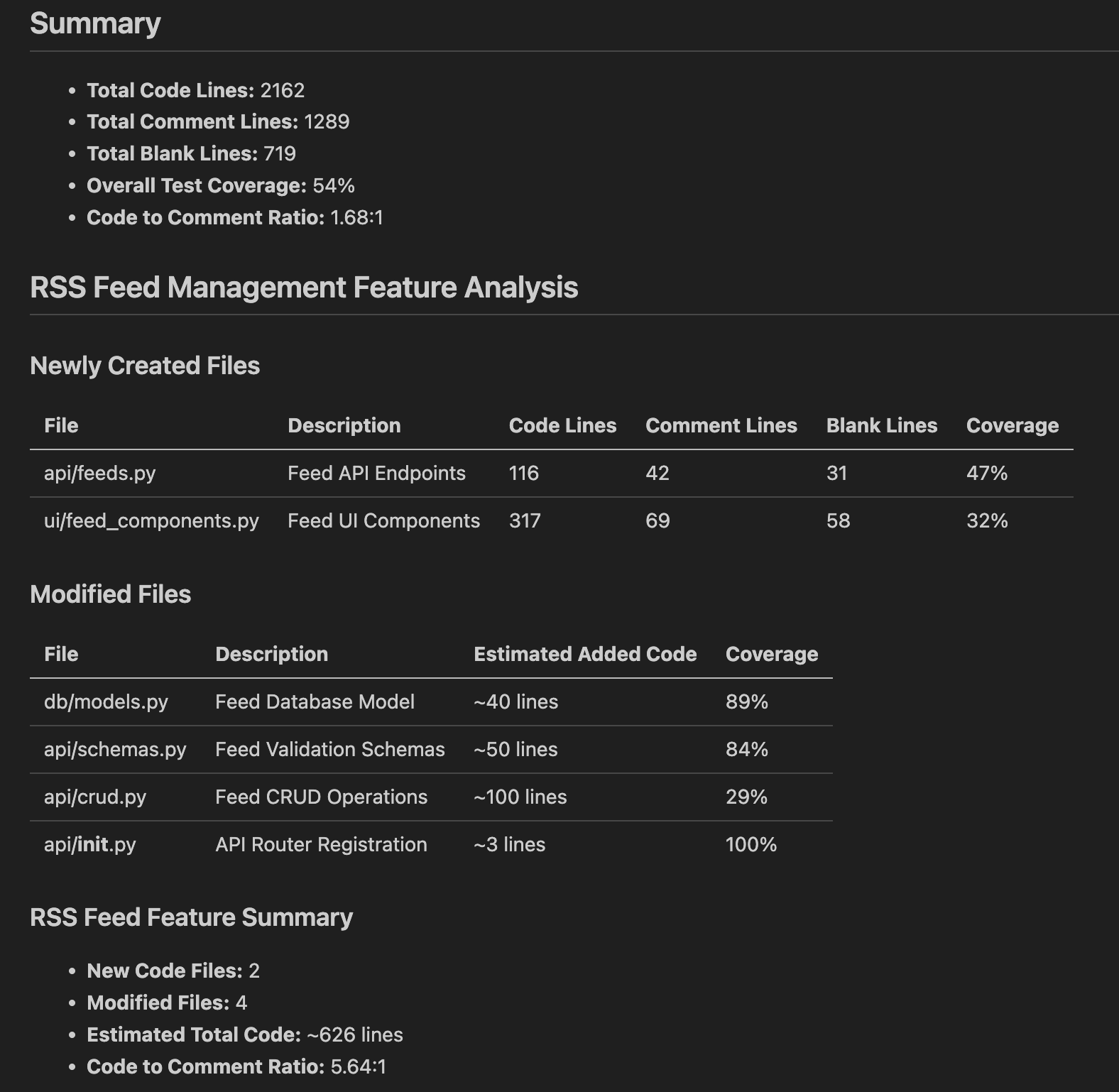Screen dimensions: 1119x1092
Task: Click the Overall Test Coverage entry
Action: 220,185
